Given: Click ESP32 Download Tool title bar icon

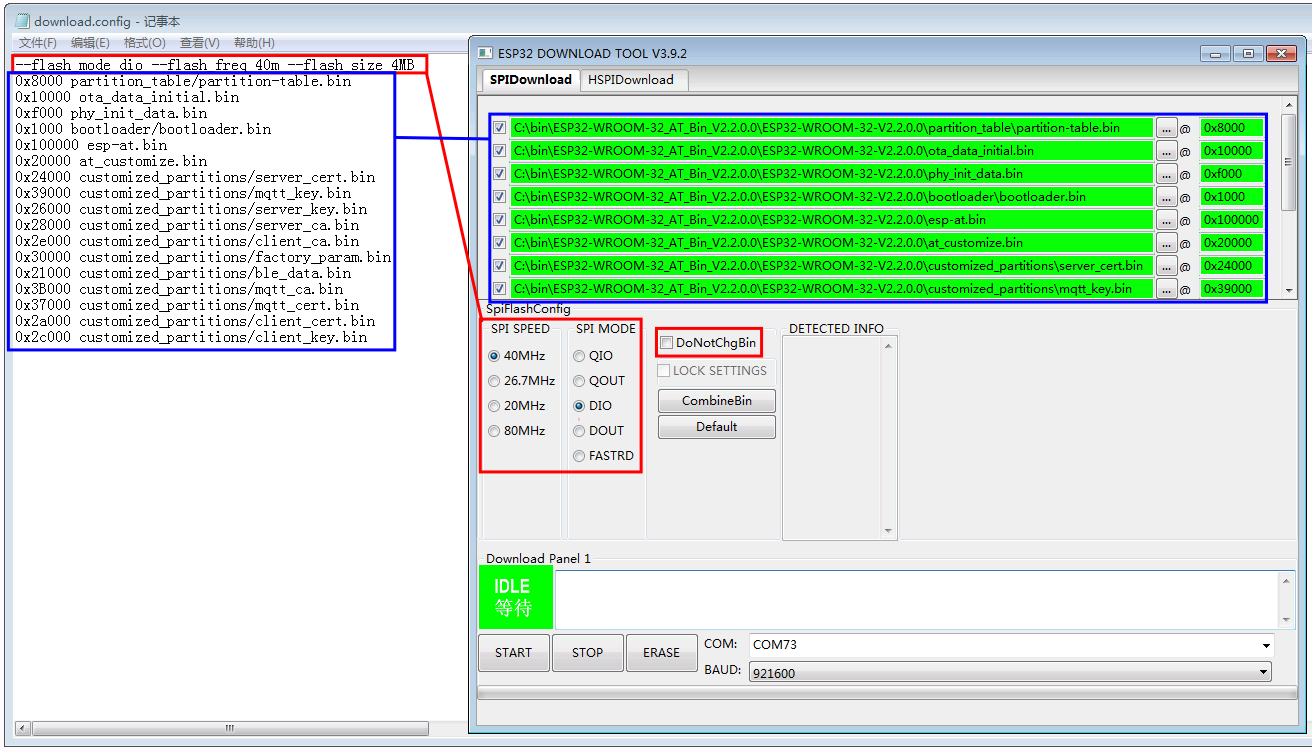Looking at the screenshot, I should pyautogui.click(x=484, y=53).
